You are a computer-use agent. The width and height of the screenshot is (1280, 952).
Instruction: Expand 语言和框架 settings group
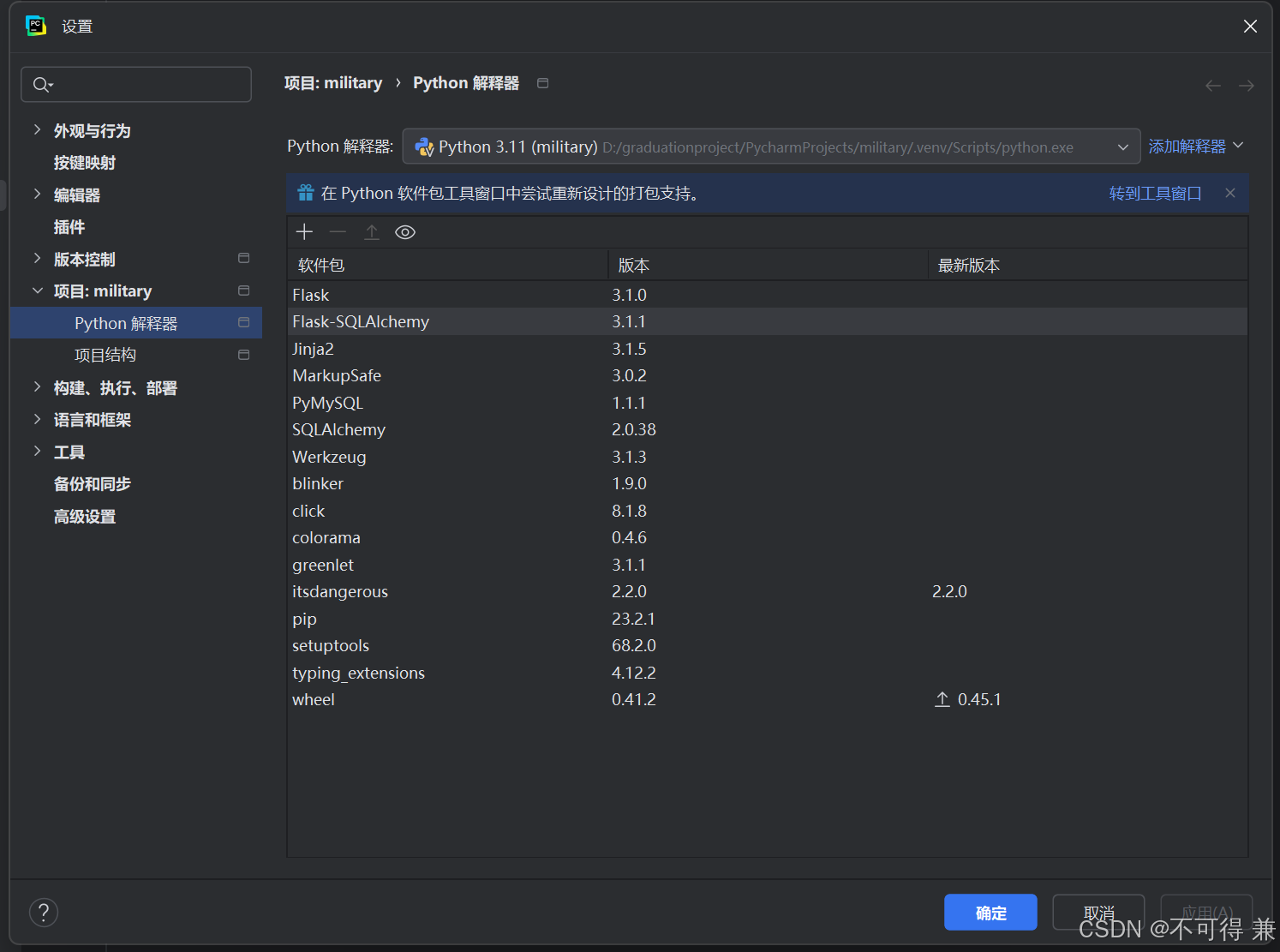(37, 419)
